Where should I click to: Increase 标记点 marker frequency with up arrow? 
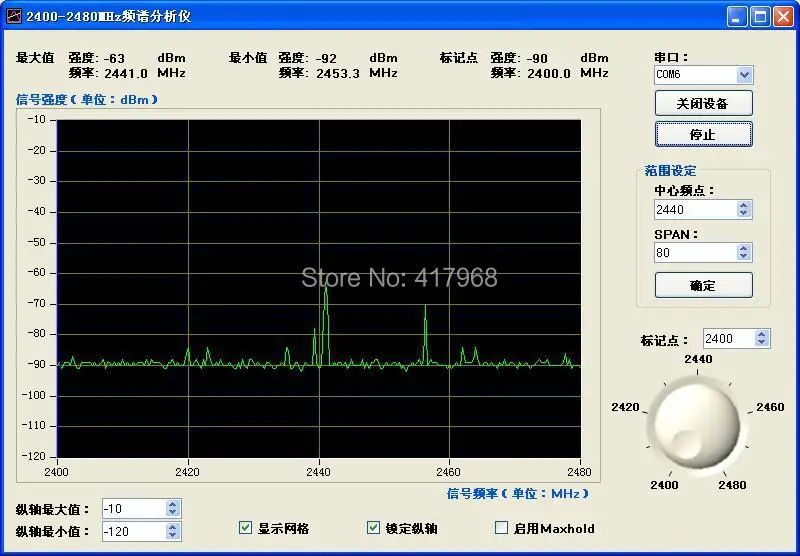762,335
